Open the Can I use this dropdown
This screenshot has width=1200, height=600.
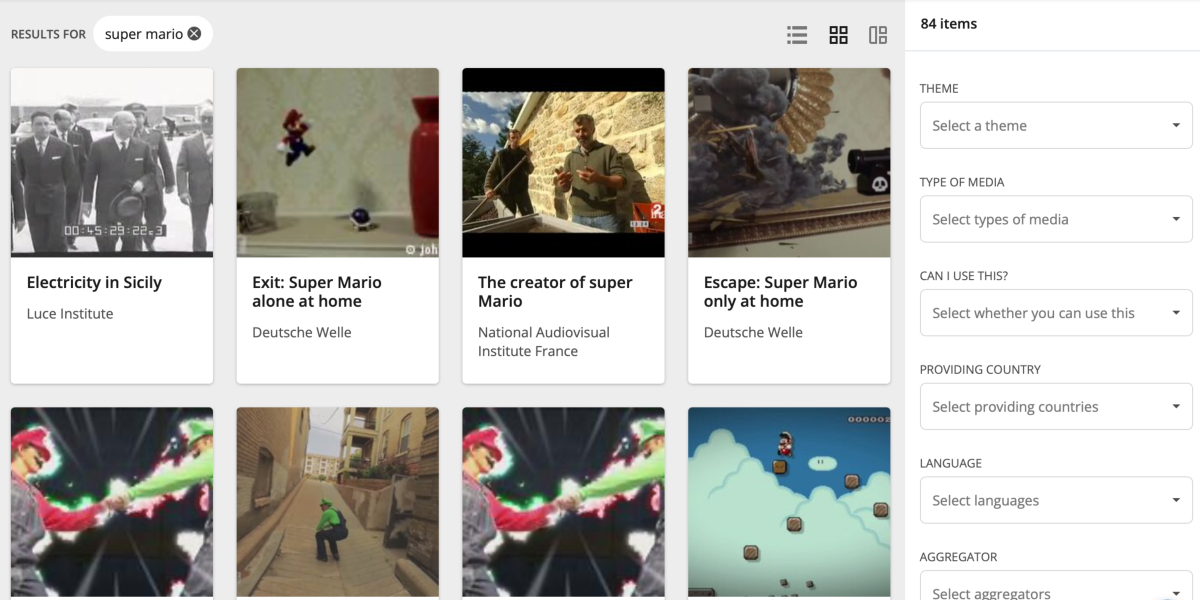point(1056,313)
